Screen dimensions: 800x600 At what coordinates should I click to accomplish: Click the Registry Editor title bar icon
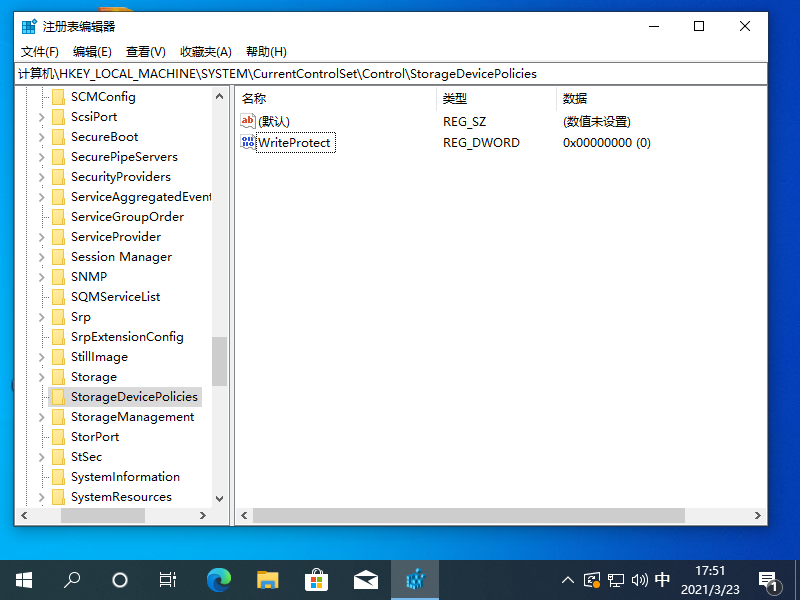[26, 25]
